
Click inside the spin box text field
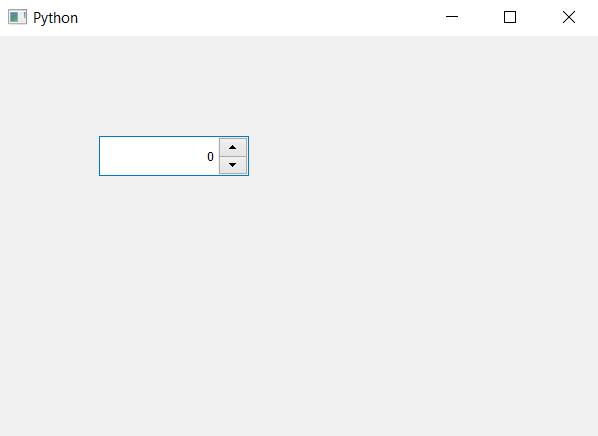(159, 156)
